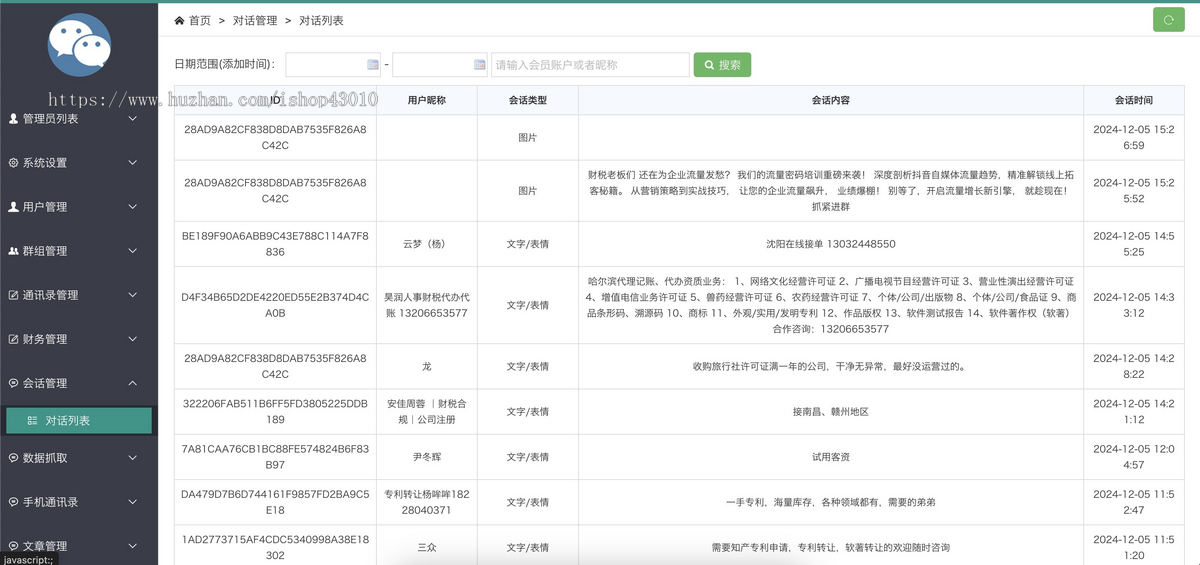
Task: Click the member account search field
Action: pos(590,65)
